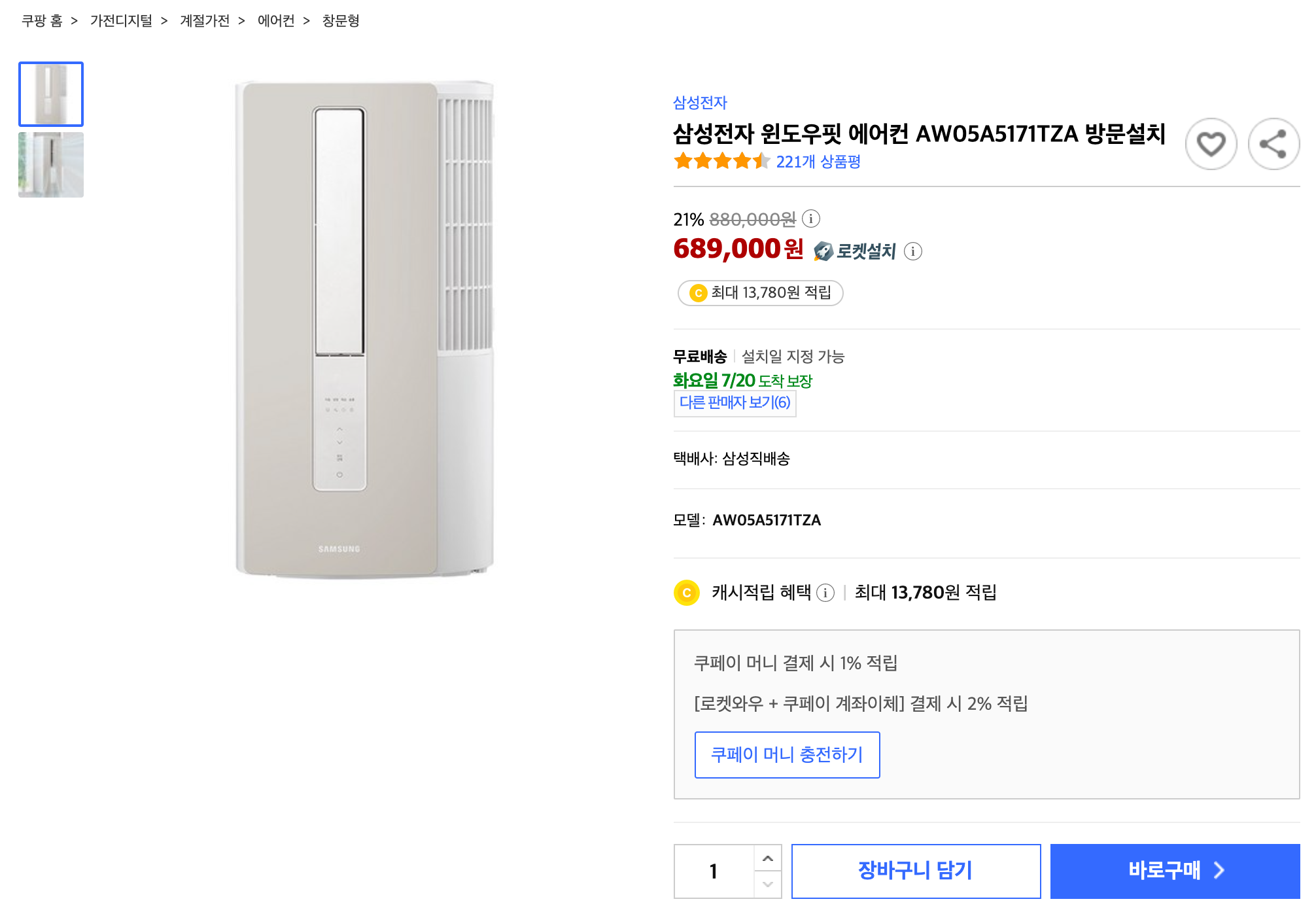Click the star rating icons
This screenshot has height=912, width=1316.
point(721,161)
